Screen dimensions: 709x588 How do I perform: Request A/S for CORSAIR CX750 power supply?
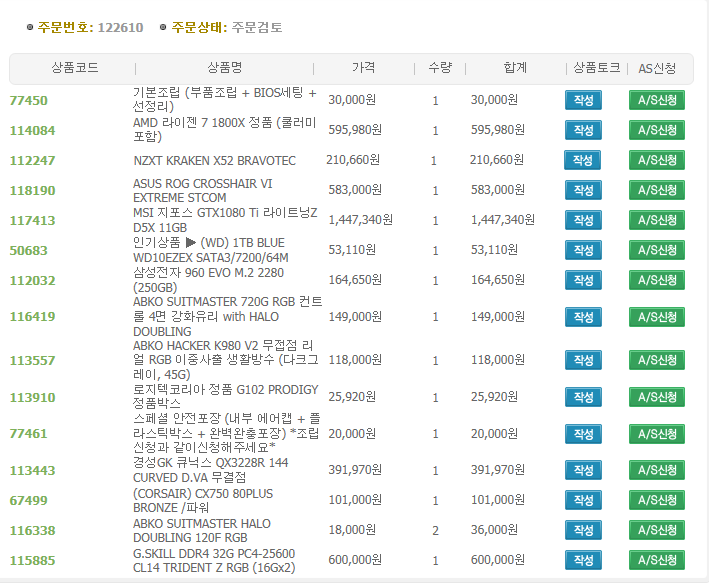[656, 500]
